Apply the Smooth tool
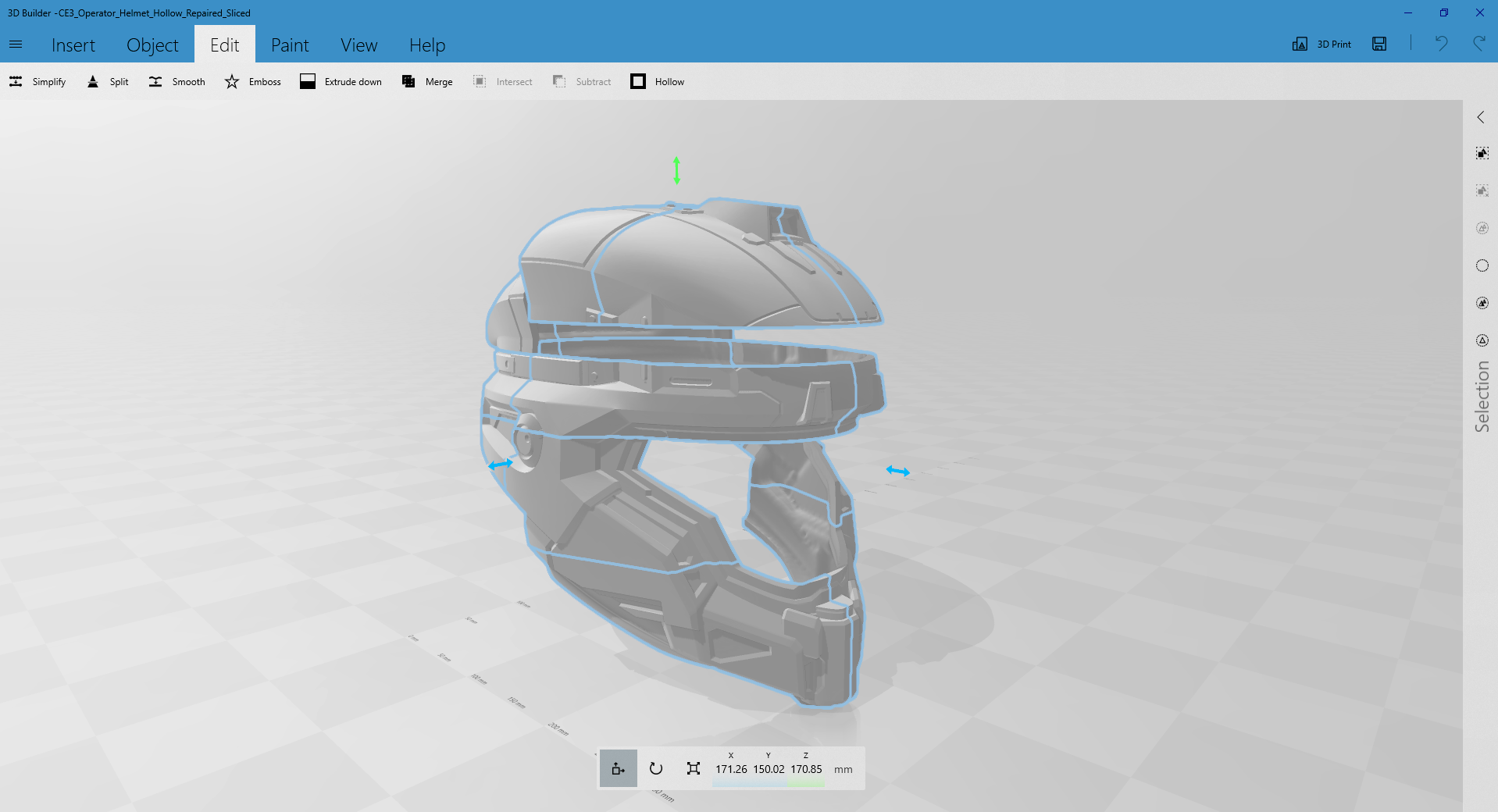 click(x=177, y=81)
